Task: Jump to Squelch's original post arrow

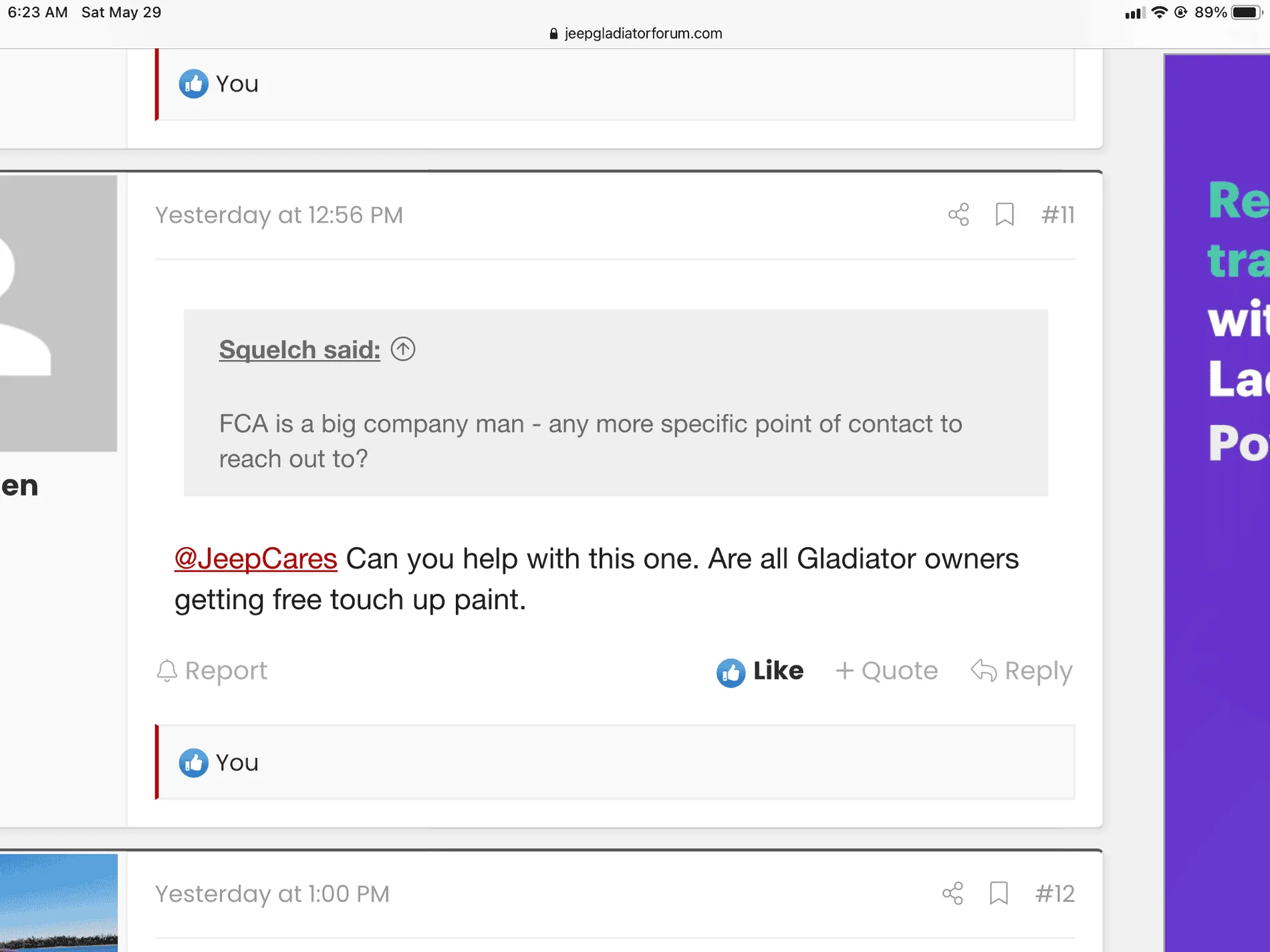Action: (x=403, y=349)
